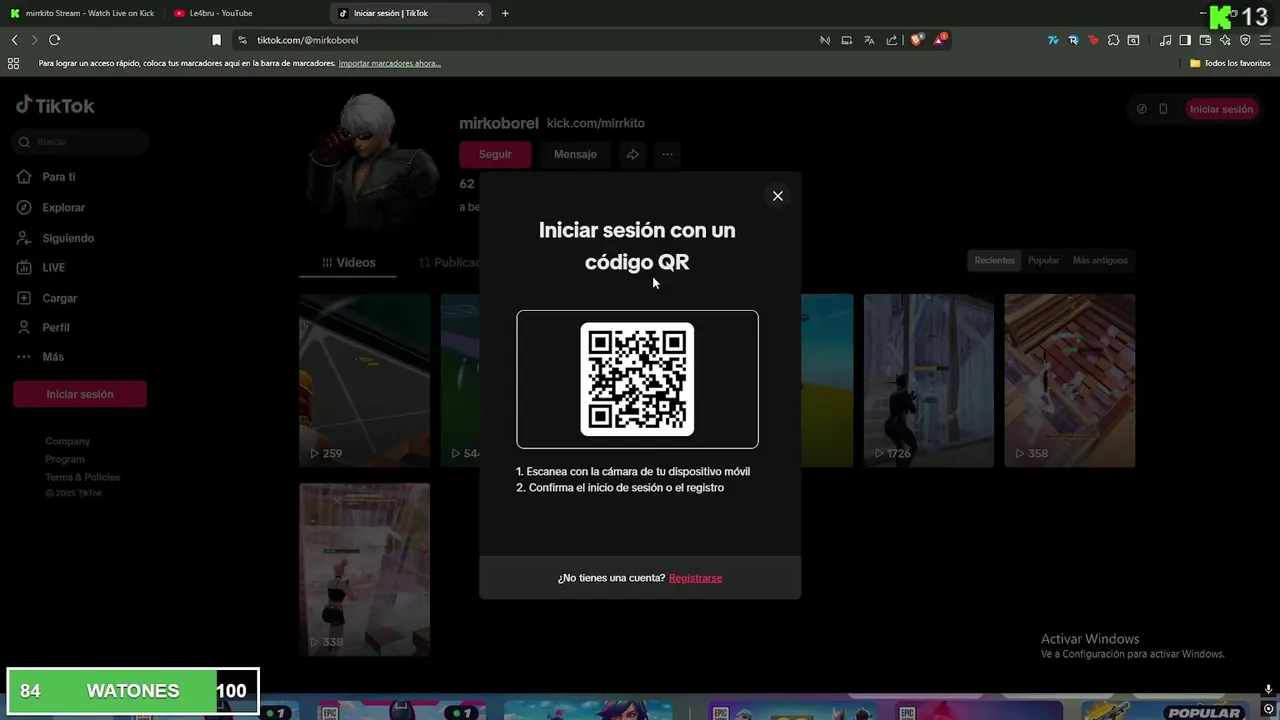Open the Leo AI sparkle icon
1280x720 pixels.
click(x=1225, y=40)
